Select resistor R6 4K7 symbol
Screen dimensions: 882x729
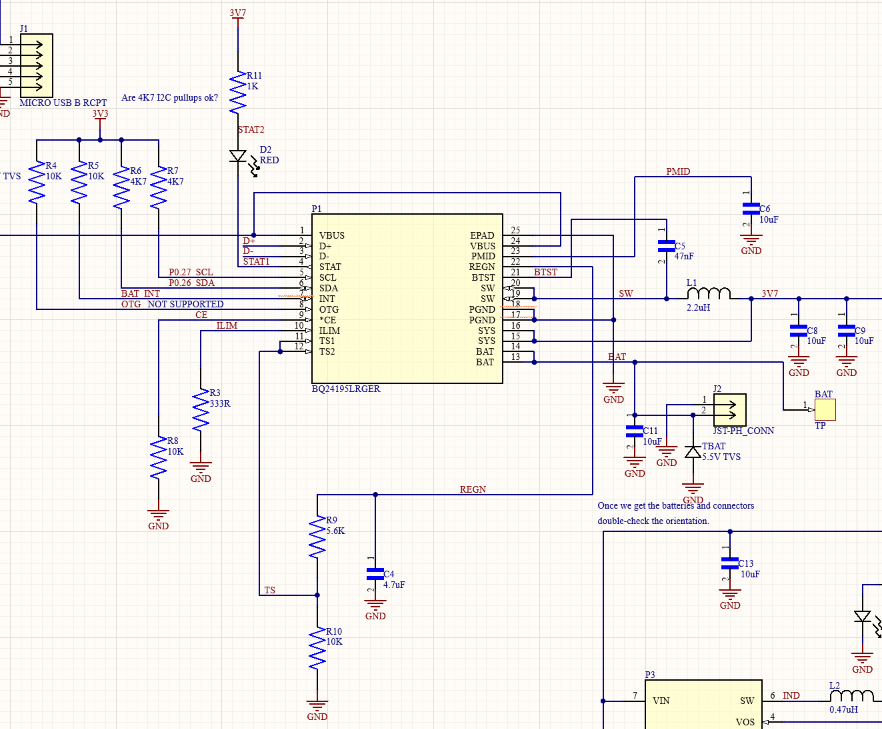pyautogui.click(x=122, y=187)
